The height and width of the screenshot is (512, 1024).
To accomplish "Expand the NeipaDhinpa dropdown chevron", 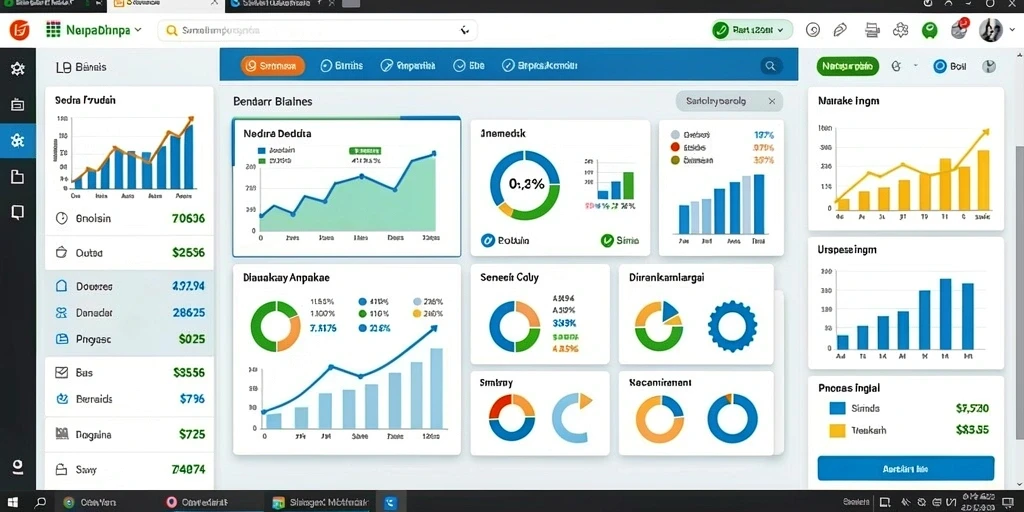I will tap(138, 30).
